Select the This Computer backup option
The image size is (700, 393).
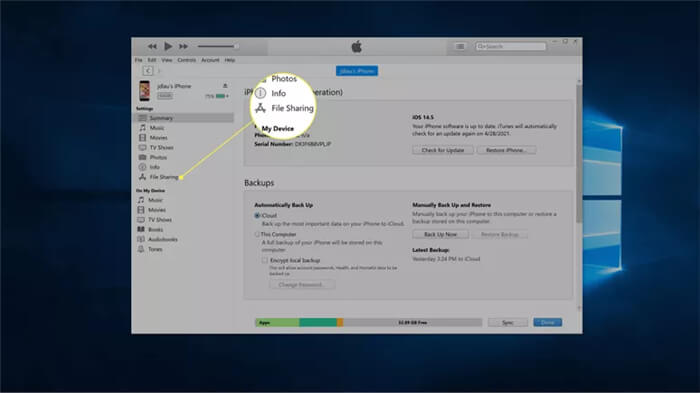pos(257,234)
